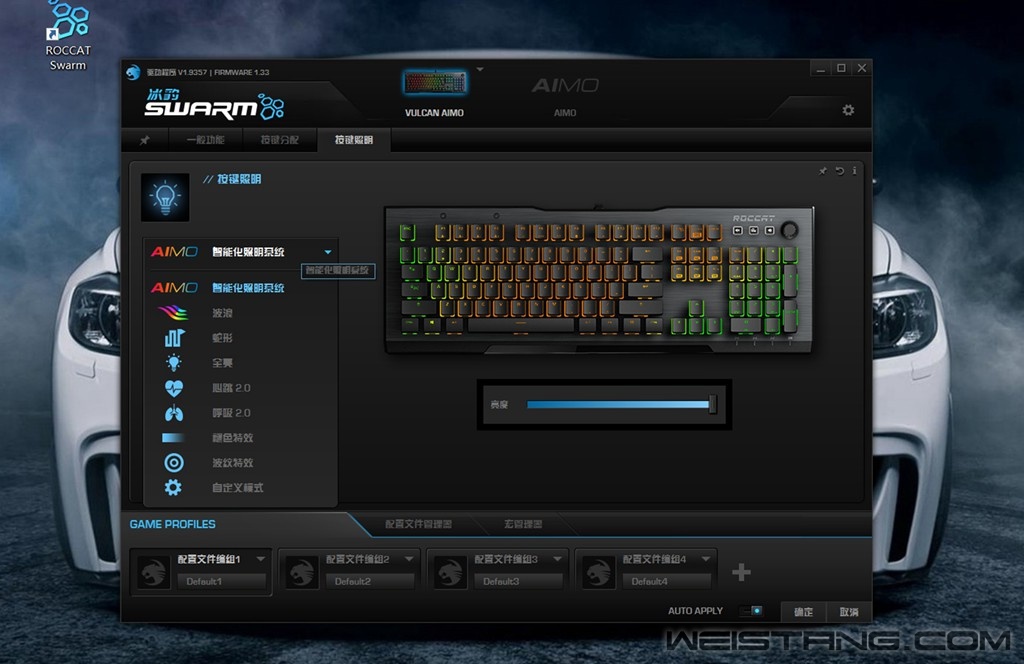Select the rainbow wave effect icon
The height and width of the screenshot is (664, 1024).
point(173,313)
